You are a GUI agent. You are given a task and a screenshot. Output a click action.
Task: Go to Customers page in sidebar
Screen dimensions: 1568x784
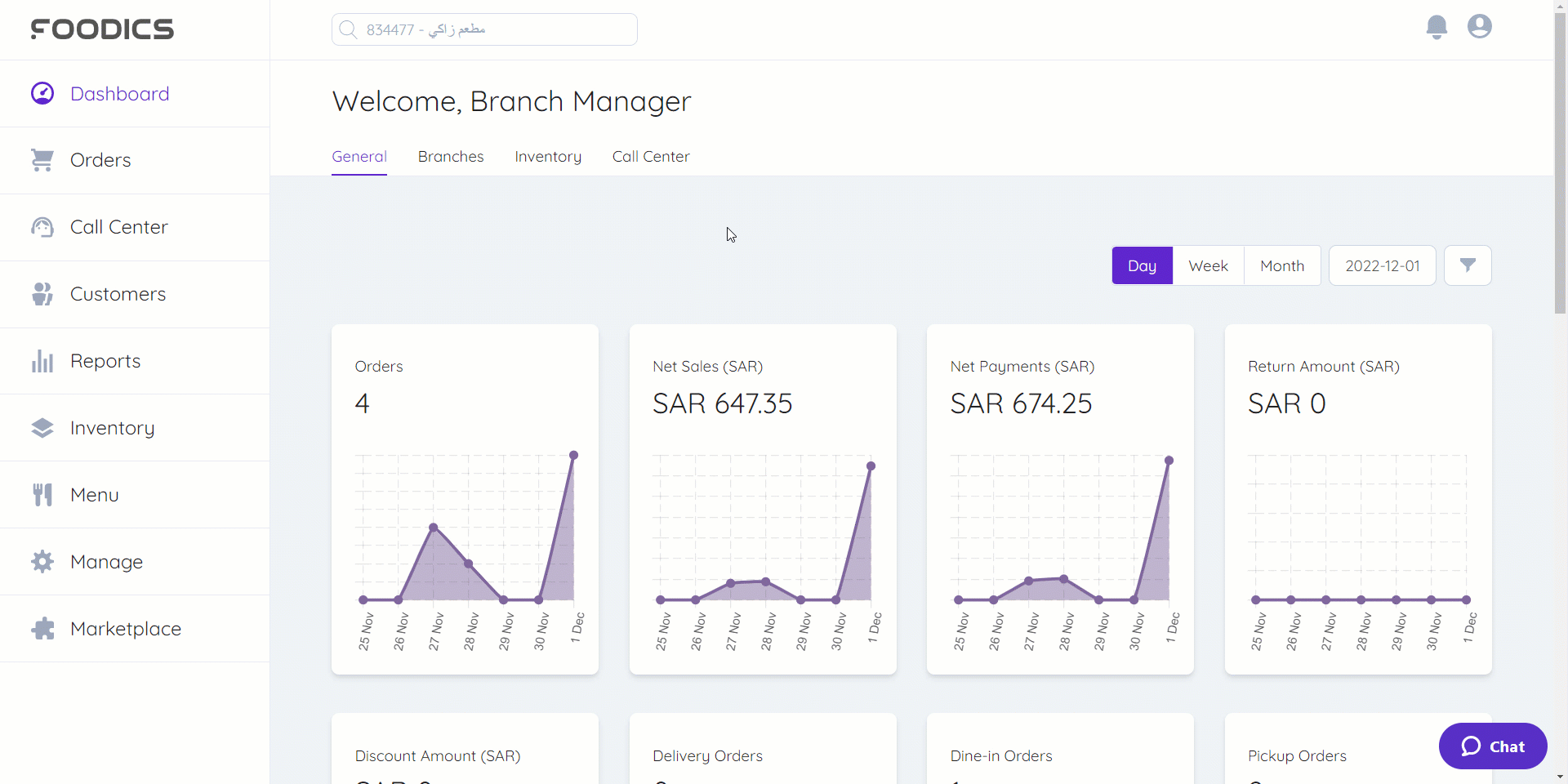tap(118, 294)
